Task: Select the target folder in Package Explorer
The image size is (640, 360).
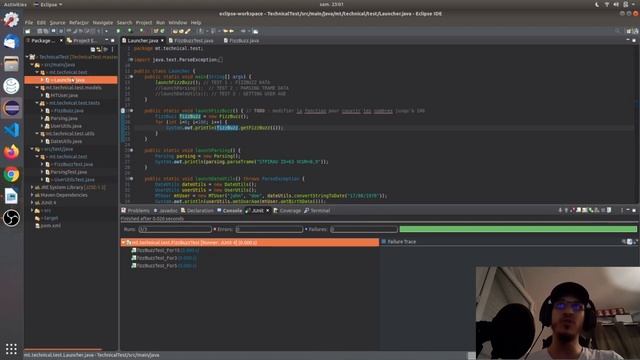Action: (x=51, y=218)
